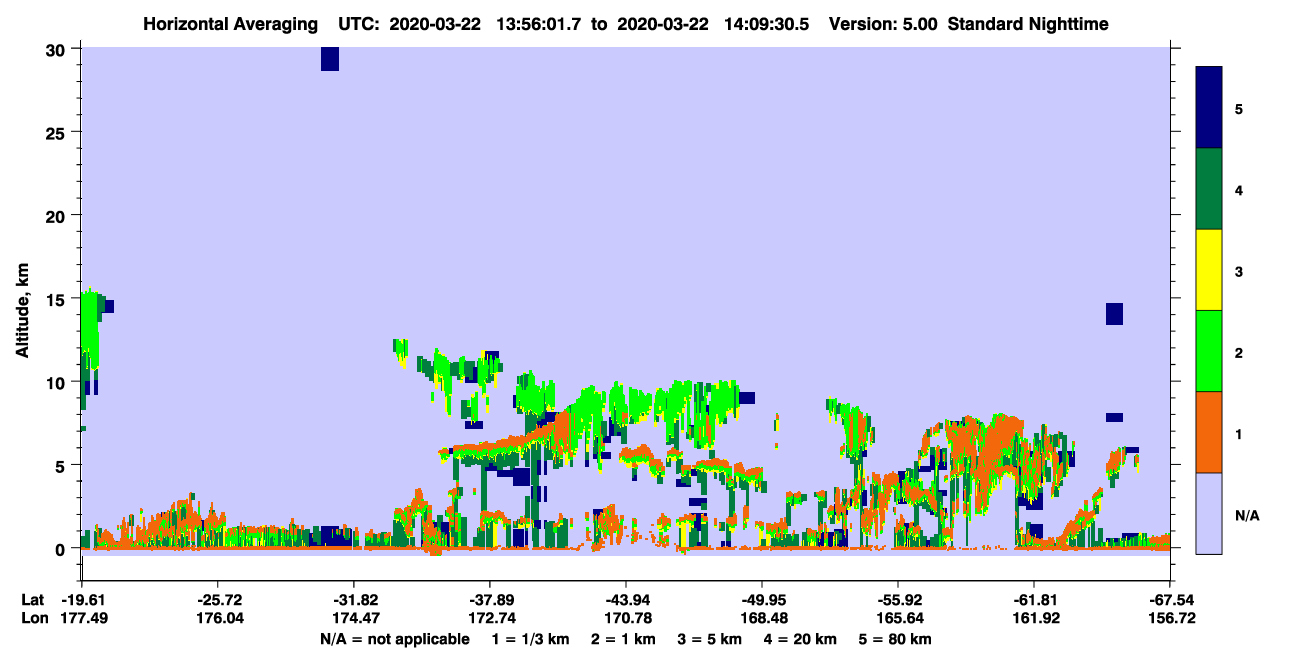Click 'Version: 5.00' in the title
Image resolution: width=1300 pixels, height=667 pixels.
[x=883, y=24]
